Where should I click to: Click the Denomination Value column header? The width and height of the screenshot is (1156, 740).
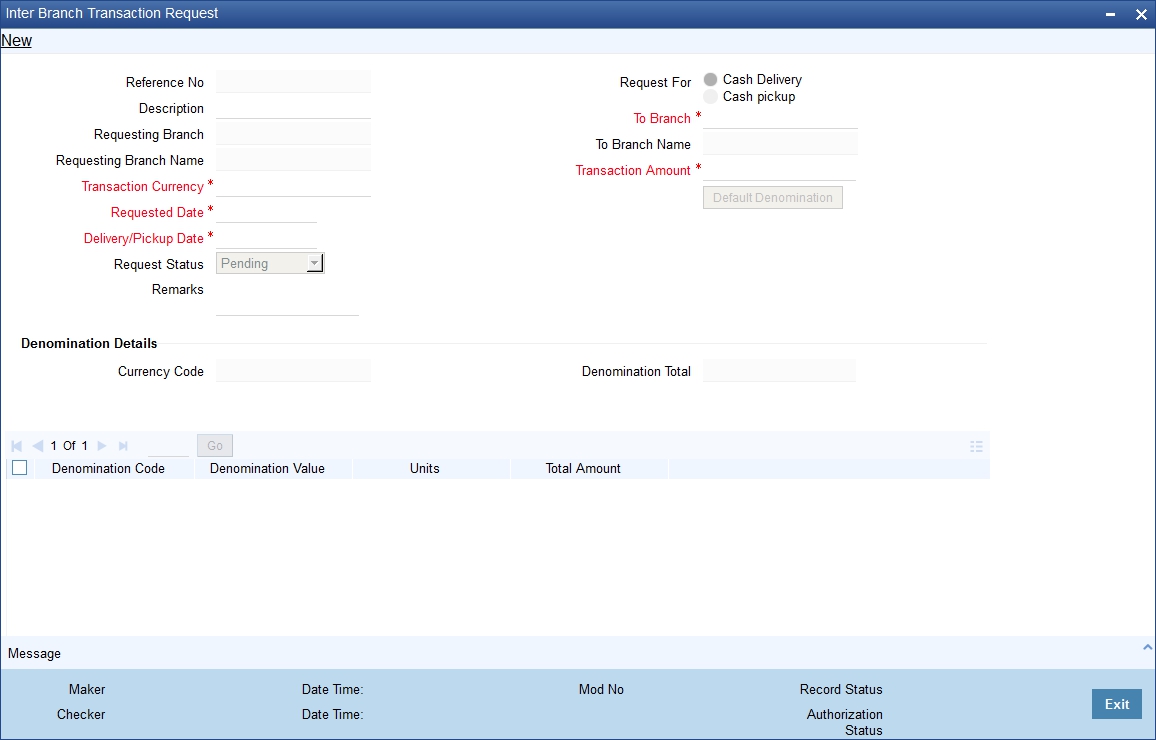(x=267, y=469)
